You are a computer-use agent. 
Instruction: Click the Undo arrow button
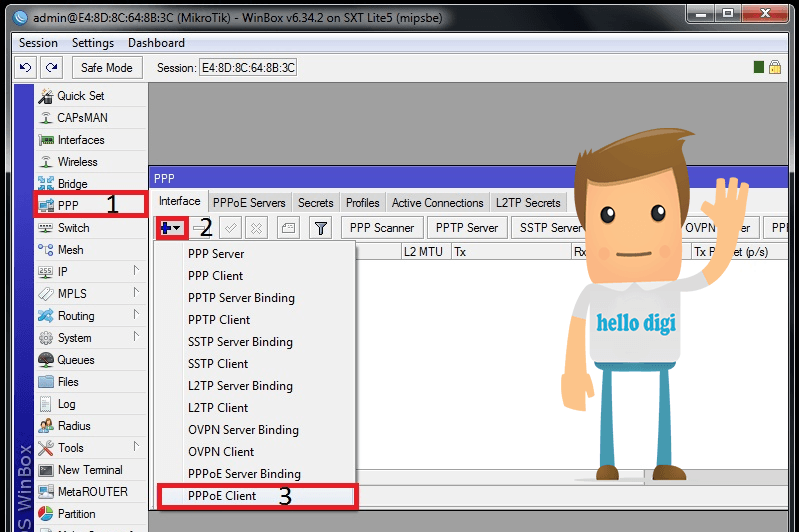coord(25,67)
